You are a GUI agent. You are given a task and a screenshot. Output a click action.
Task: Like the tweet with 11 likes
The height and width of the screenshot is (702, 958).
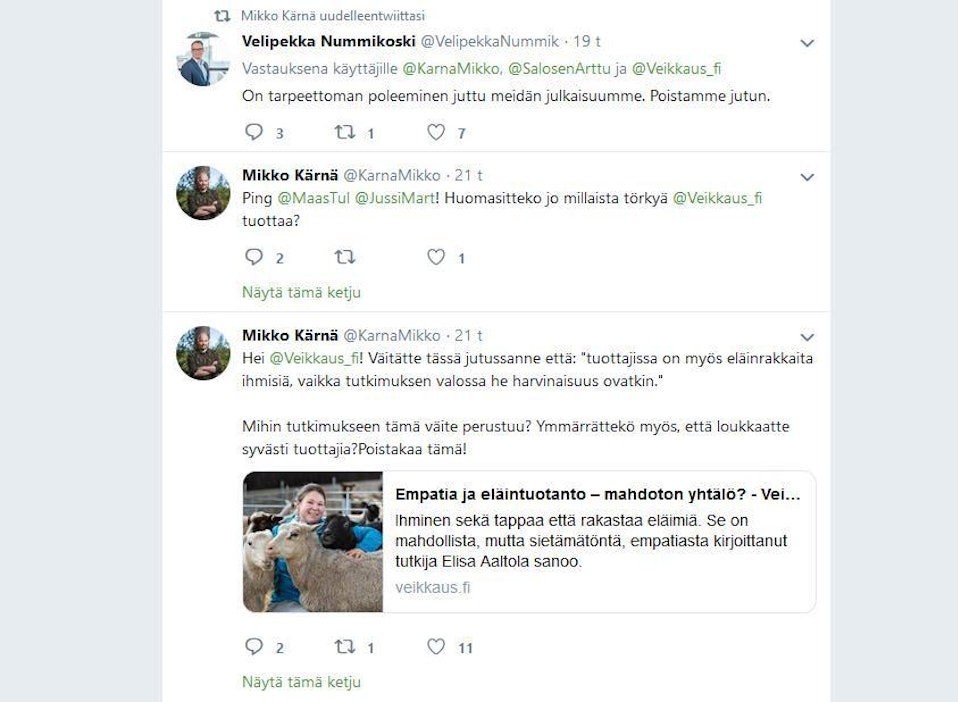[x=436, y=646]
